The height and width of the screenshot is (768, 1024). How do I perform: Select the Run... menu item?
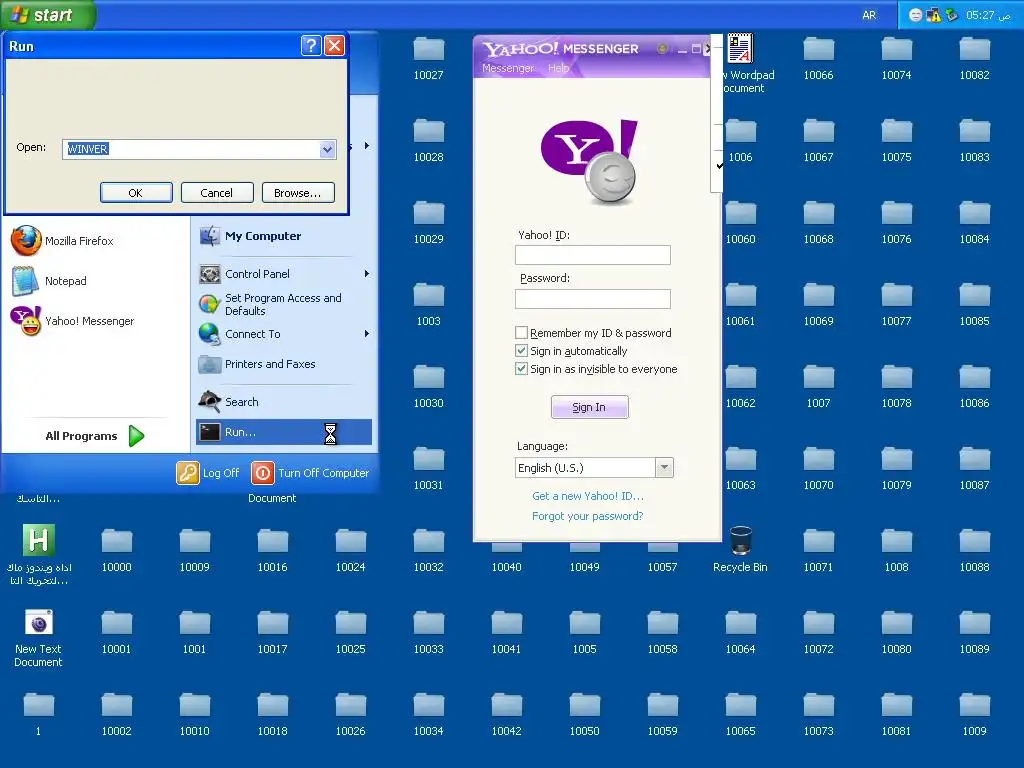pos(284,432)
